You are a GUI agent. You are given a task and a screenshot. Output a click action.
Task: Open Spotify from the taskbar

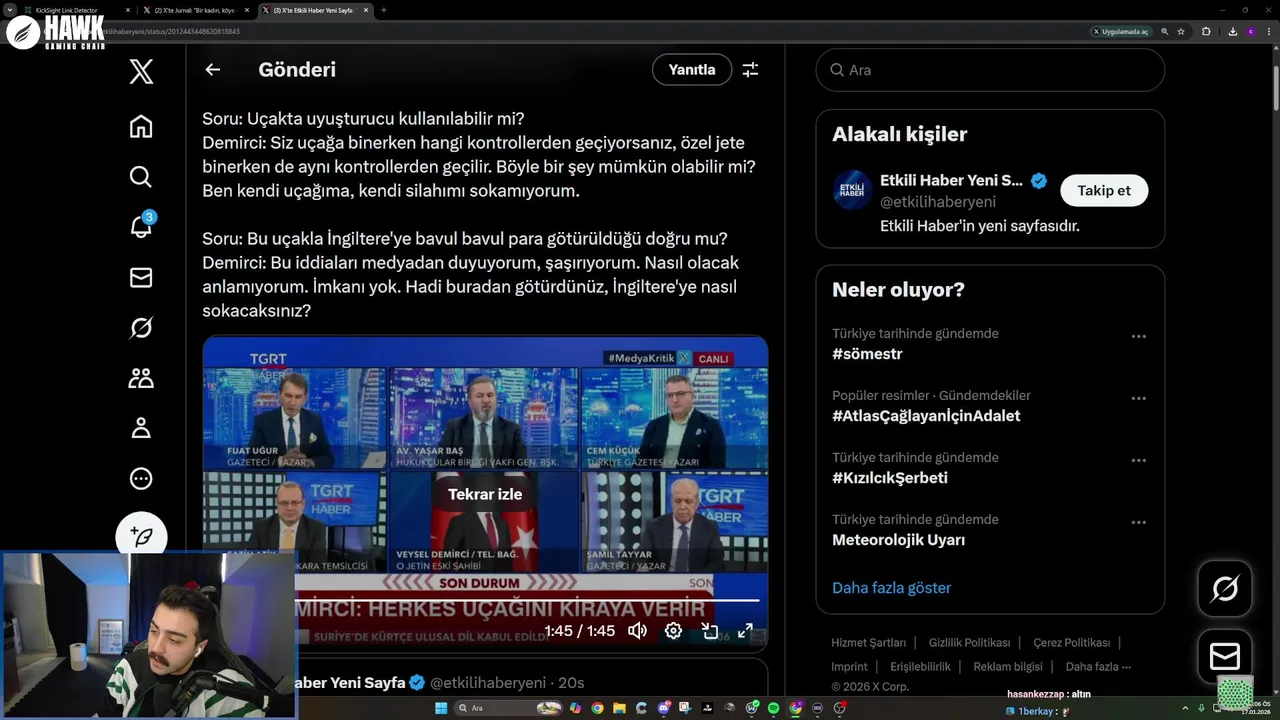click(x=773, y=708)
